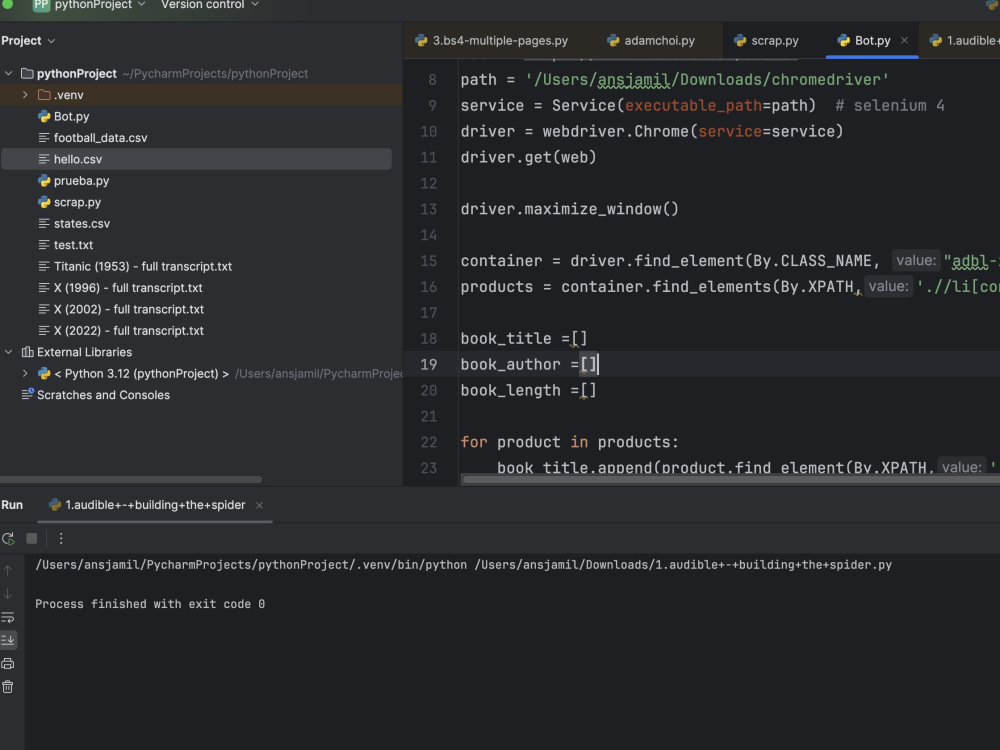Image resolution: width=1000 pixels, height=750 pixels.
Task: Place cursor on driver.maximize_window() line
Action: (x=570, y=209)
